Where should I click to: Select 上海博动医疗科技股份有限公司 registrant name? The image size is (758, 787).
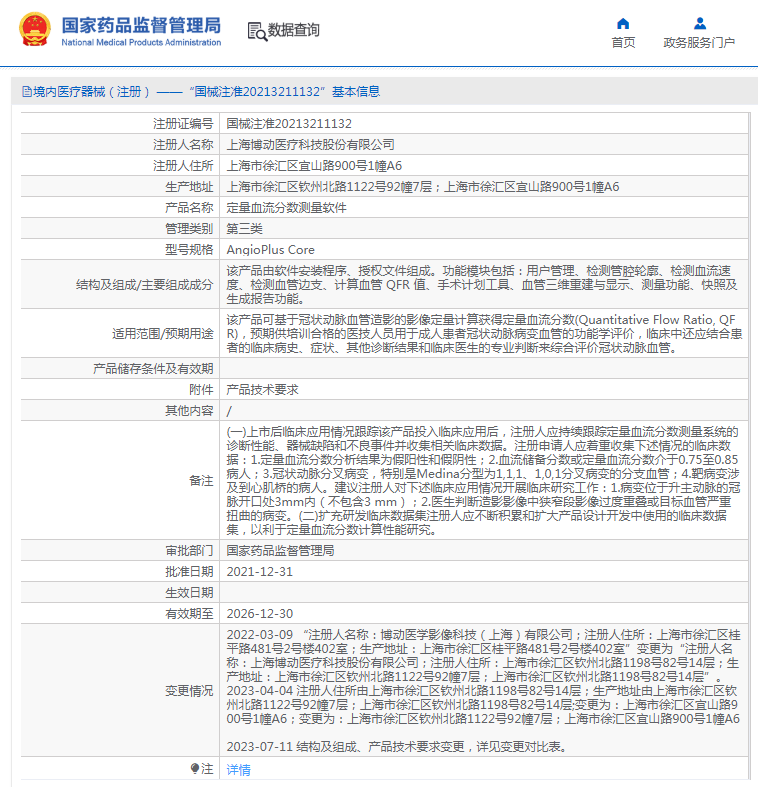pos(310,145)
